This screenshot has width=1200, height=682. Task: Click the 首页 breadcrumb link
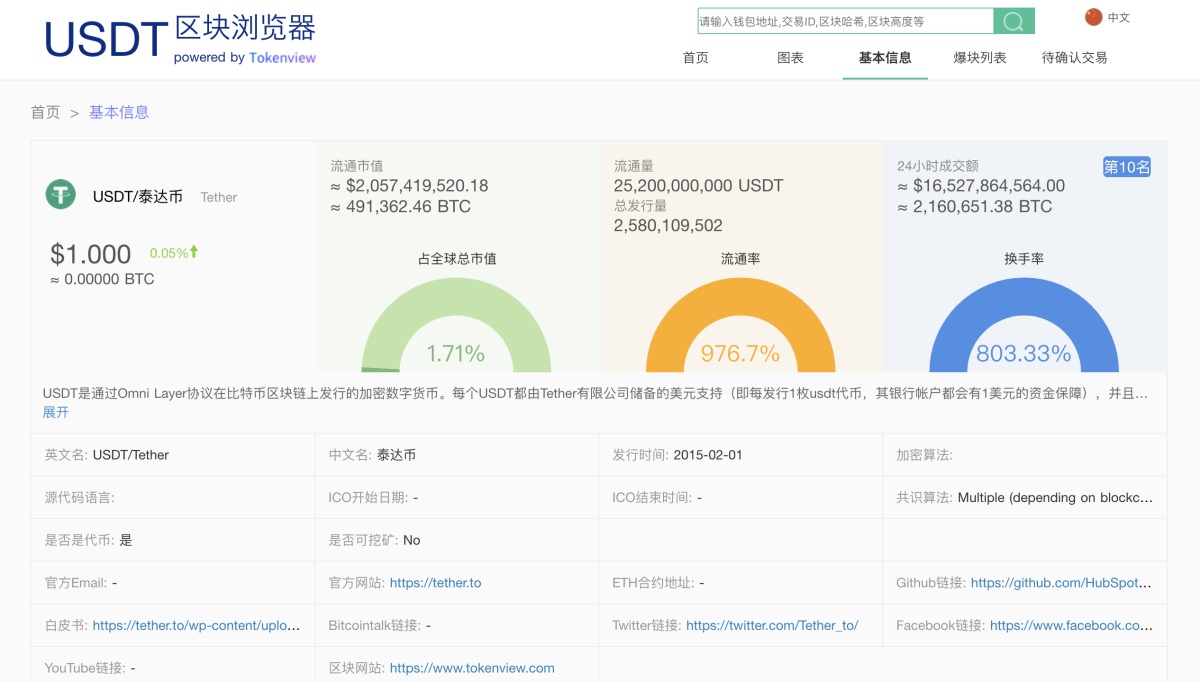[45, 112]
